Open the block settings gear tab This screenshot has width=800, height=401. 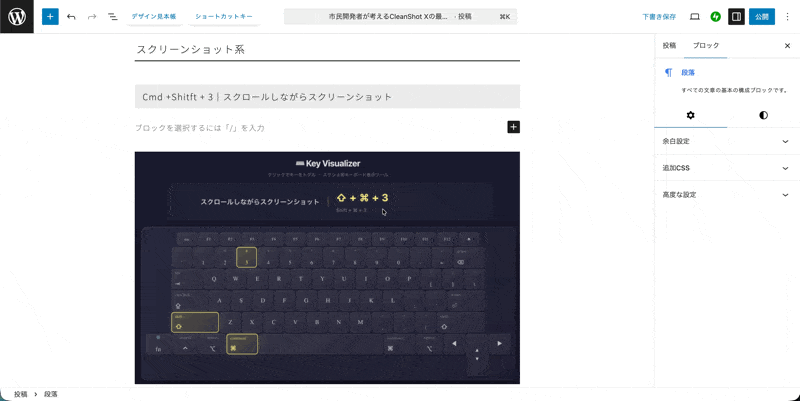pyautogui.click(x=690, y=115)
